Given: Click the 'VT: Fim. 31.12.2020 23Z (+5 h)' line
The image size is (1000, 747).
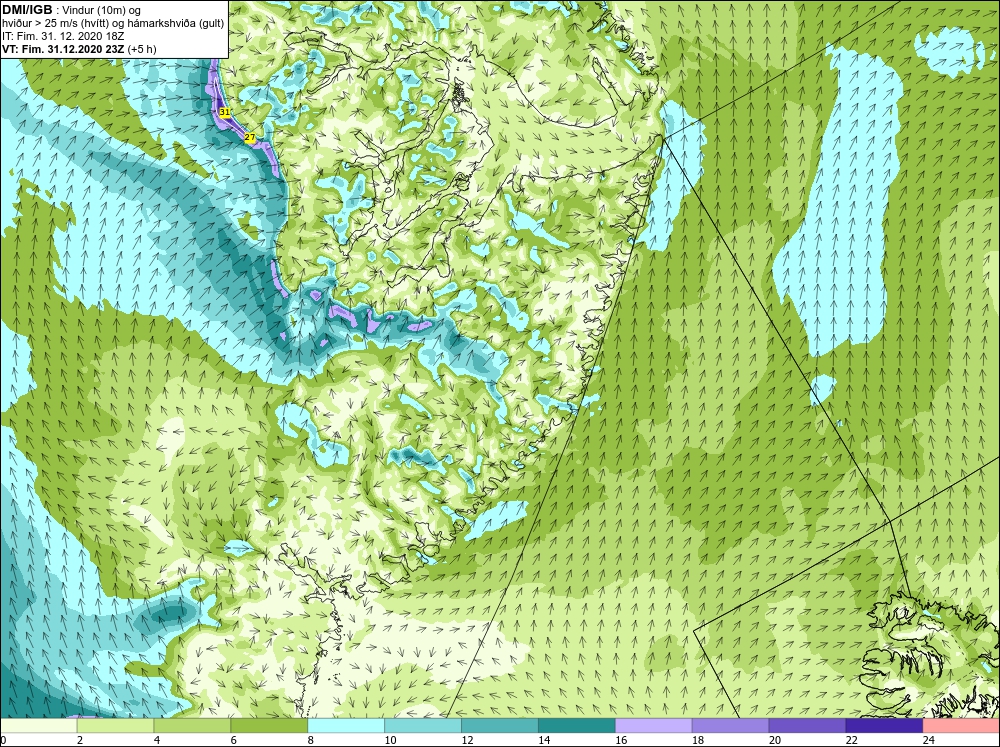Looking at the screenshot, I should tap(79, 48).
